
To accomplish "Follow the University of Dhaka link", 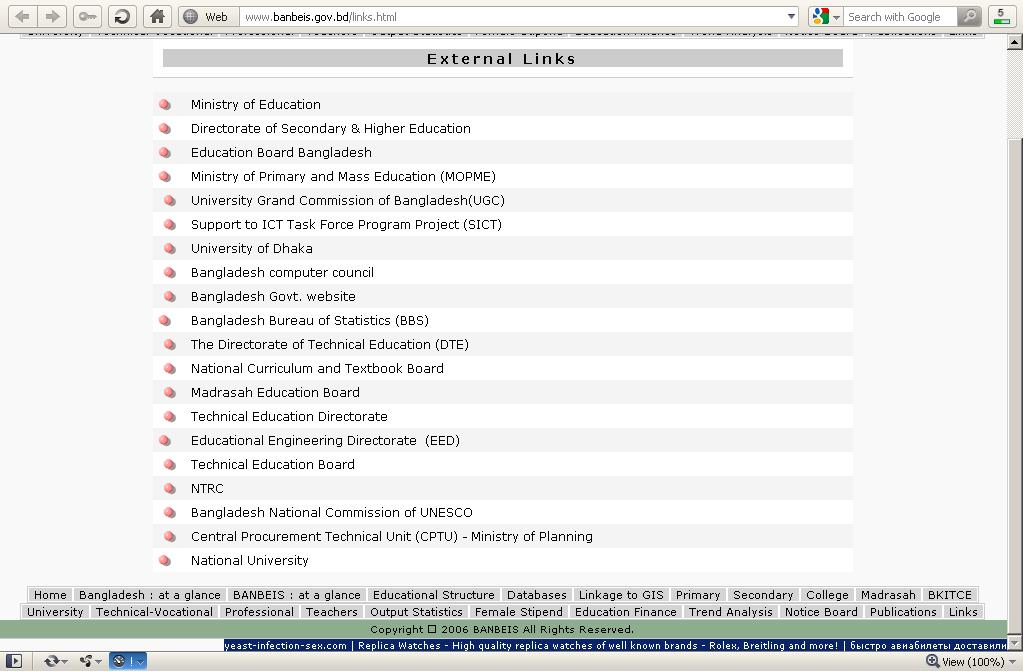I will [251, 249].
